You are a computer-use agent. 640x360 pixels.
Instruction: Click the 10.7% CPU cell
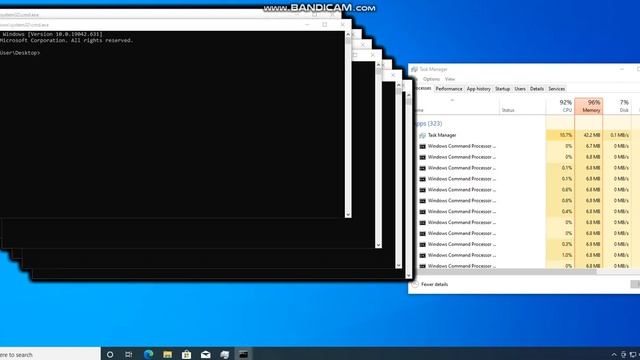(560, 135)
